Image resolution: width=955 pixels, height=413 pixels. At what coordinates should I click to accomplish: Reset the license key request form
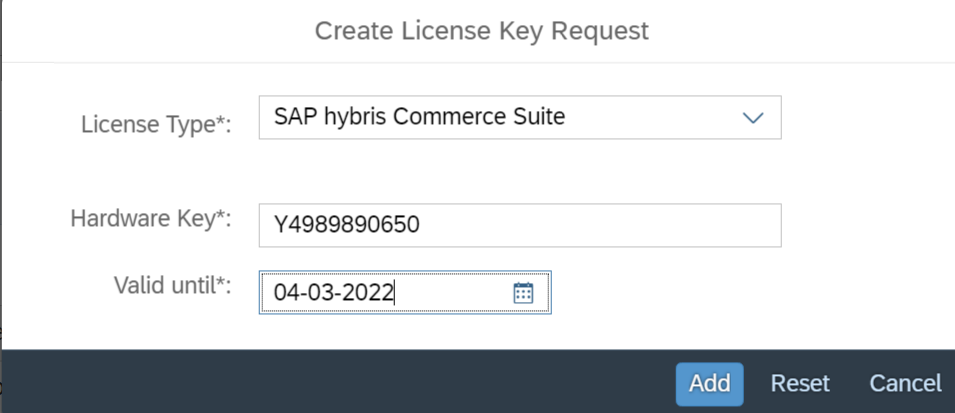[800, 383]
